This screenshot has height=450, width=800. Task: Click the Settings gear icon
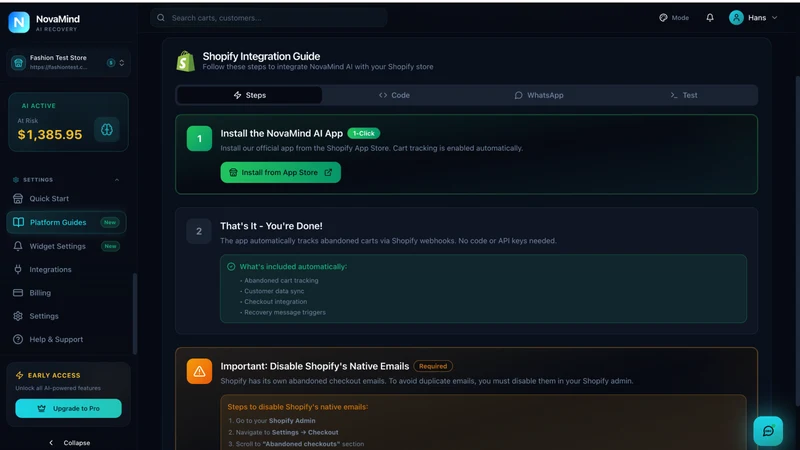point(18,316)
